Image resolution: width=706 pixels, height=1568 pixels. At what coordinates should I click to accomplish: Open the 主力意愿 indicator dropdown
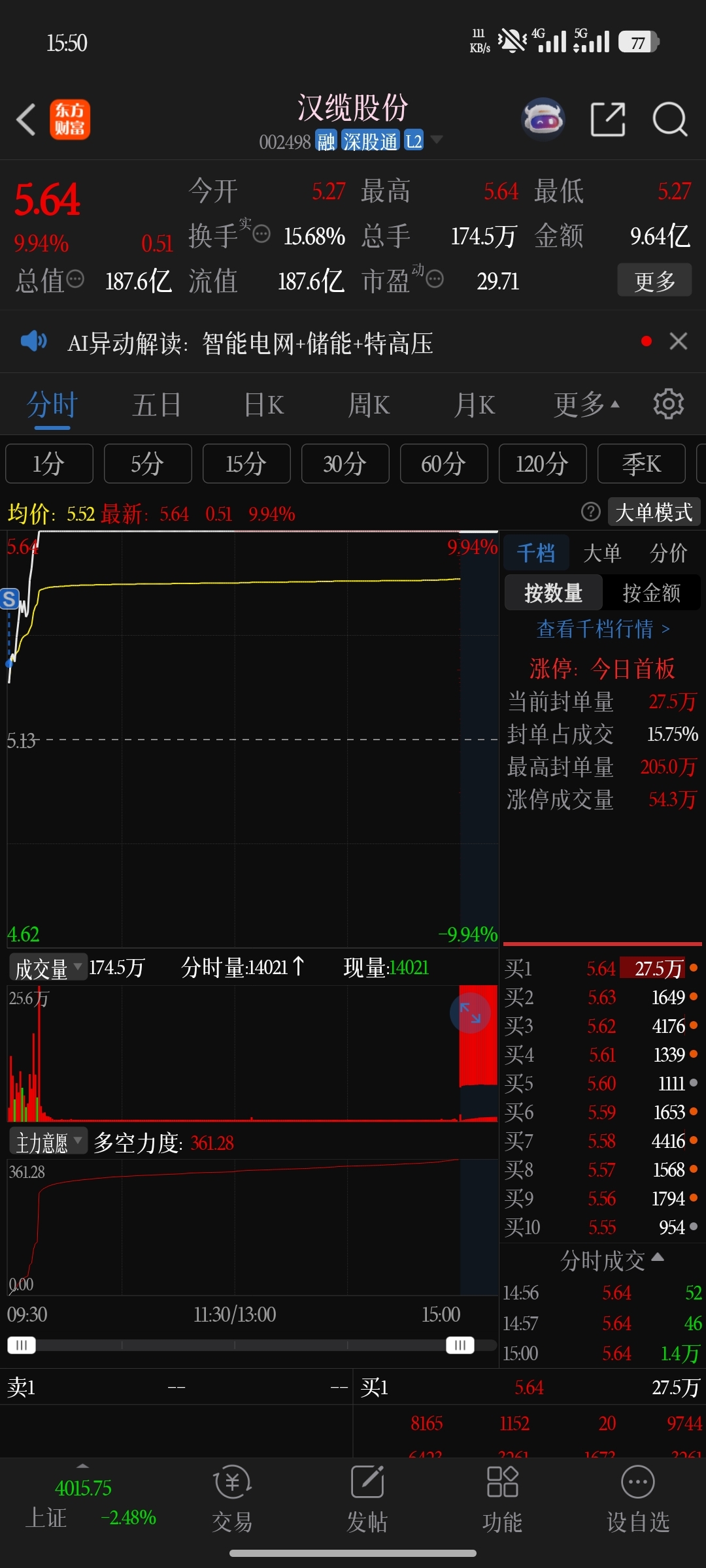(x=48, y=1141)
